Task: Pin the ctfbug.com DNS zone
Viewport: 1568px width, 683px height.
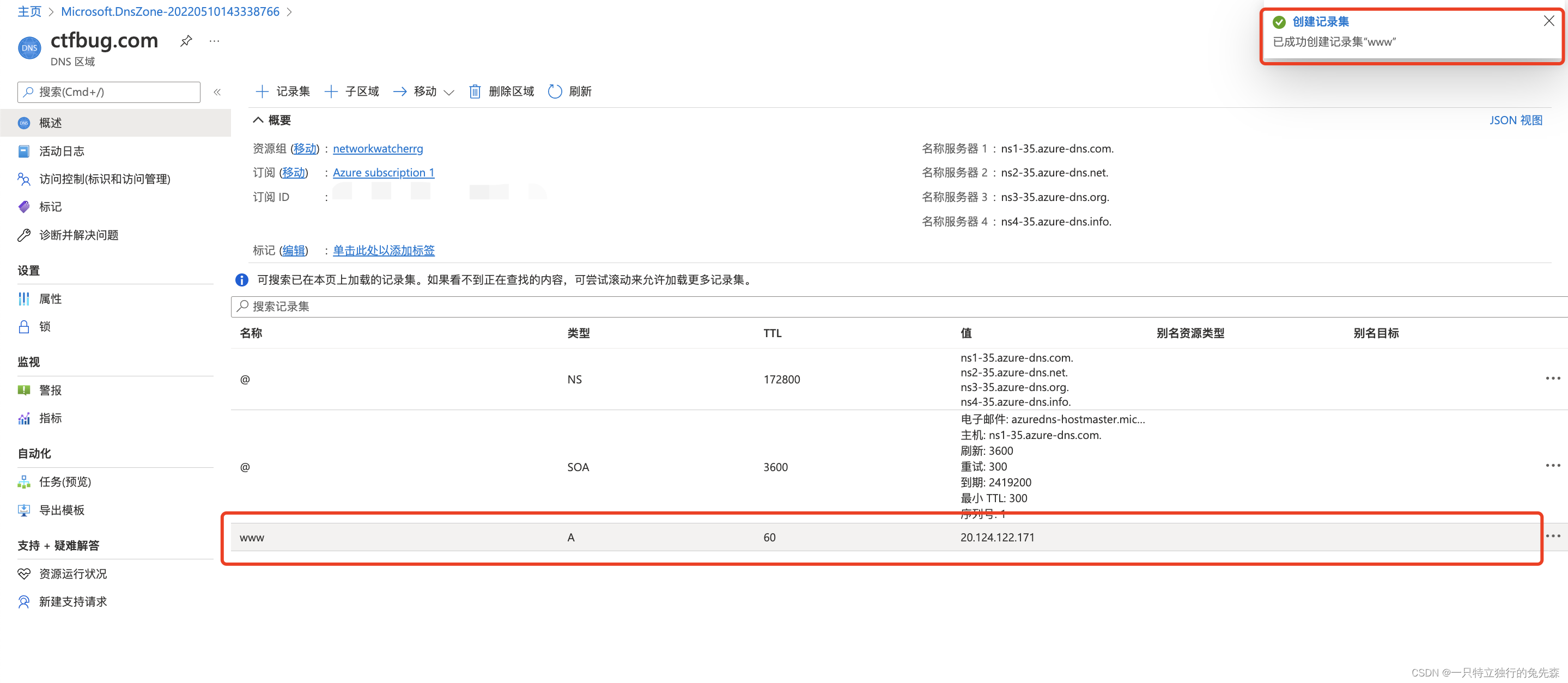Action: tap(186, 41)
